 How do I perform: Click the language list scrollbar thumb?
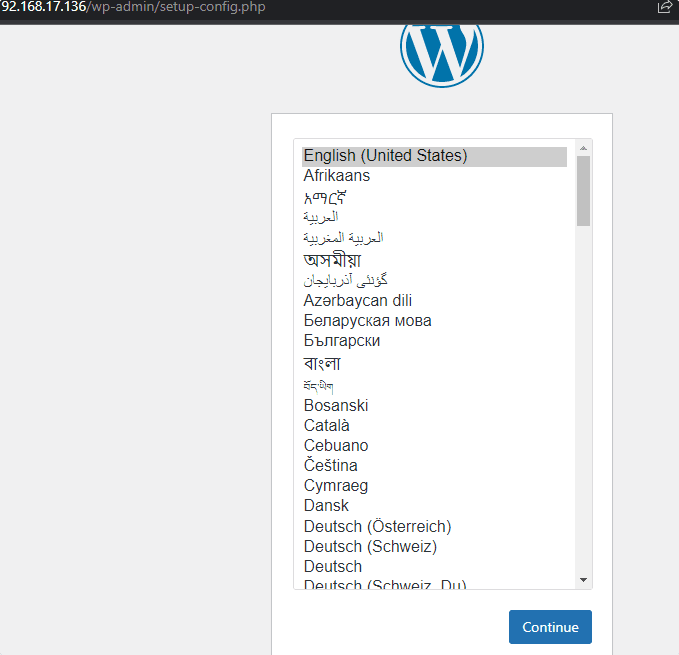pos(583,191)
